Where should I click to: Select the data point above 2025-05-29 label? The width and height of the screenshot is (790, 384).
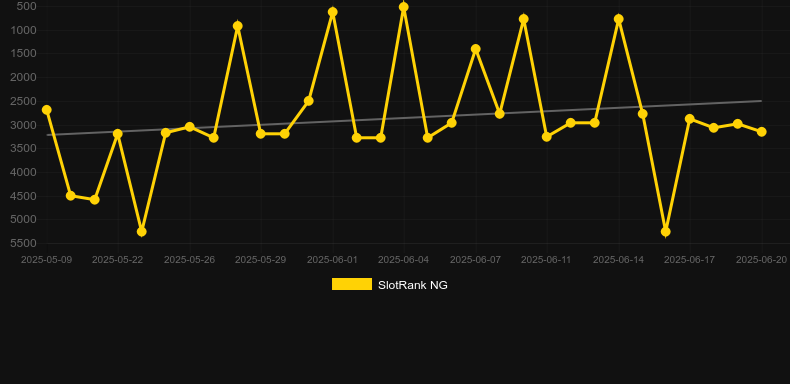260,134
